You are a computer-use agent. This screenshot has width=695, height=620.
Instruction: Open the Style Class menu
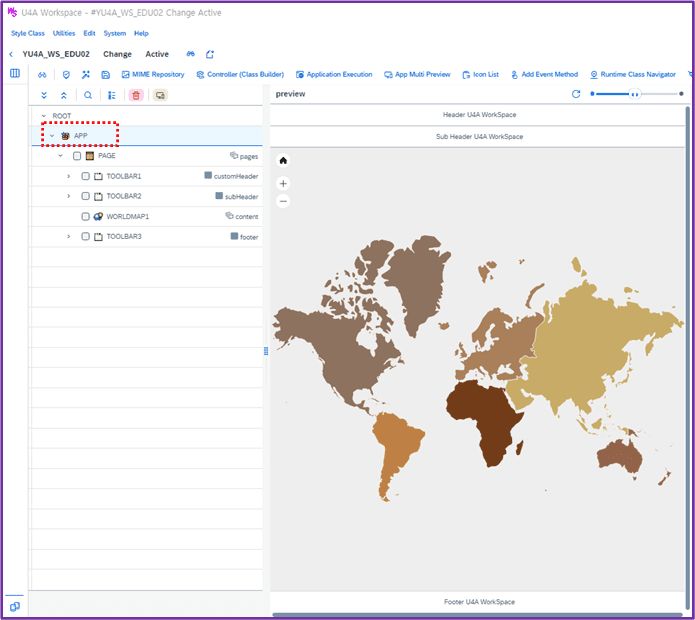coord(27,33)
